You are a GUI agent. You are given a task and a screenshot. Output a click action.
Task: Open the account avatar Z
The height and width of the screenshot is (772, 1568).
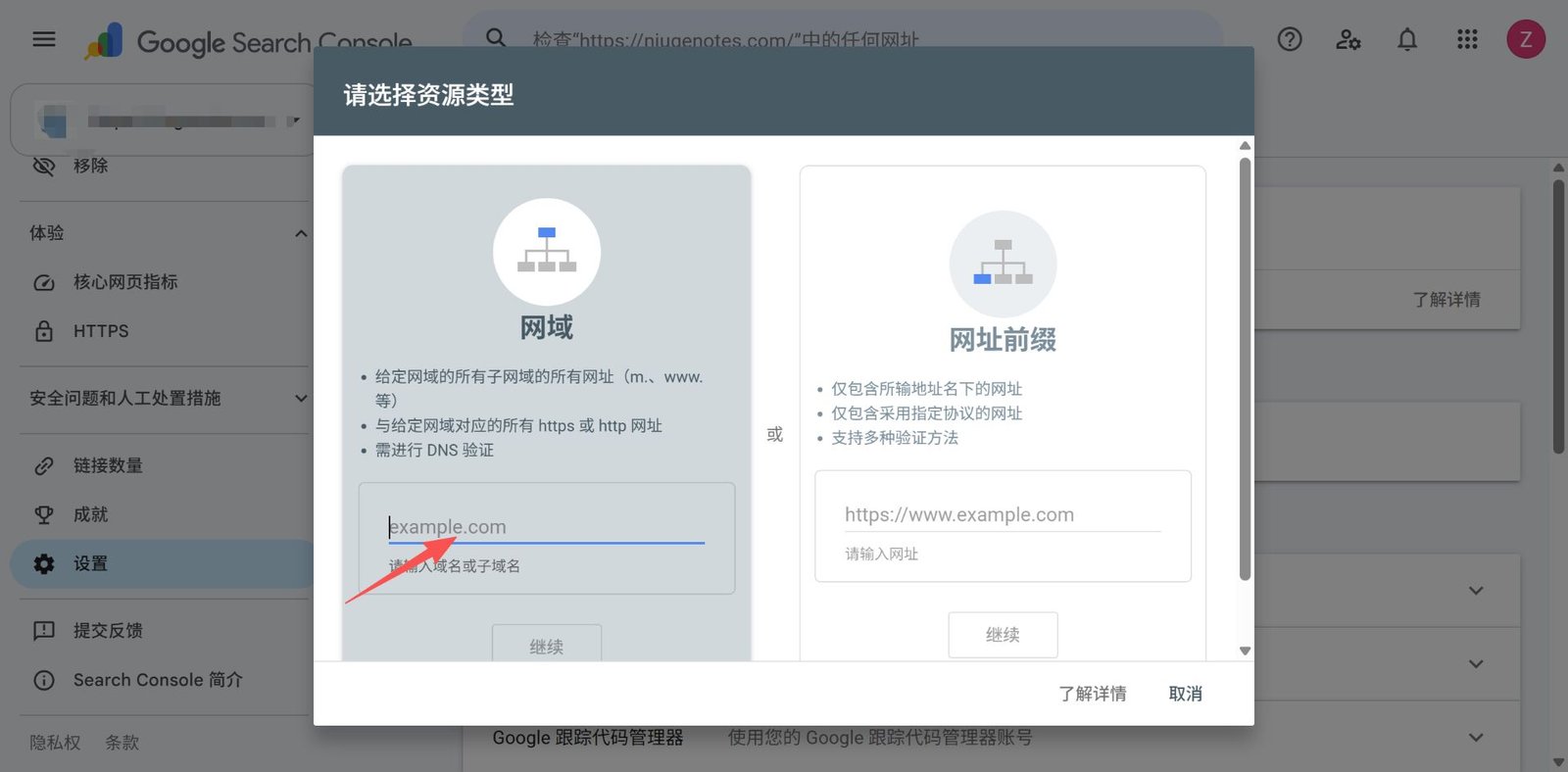pyautogui.click(x=1526, y=39)
